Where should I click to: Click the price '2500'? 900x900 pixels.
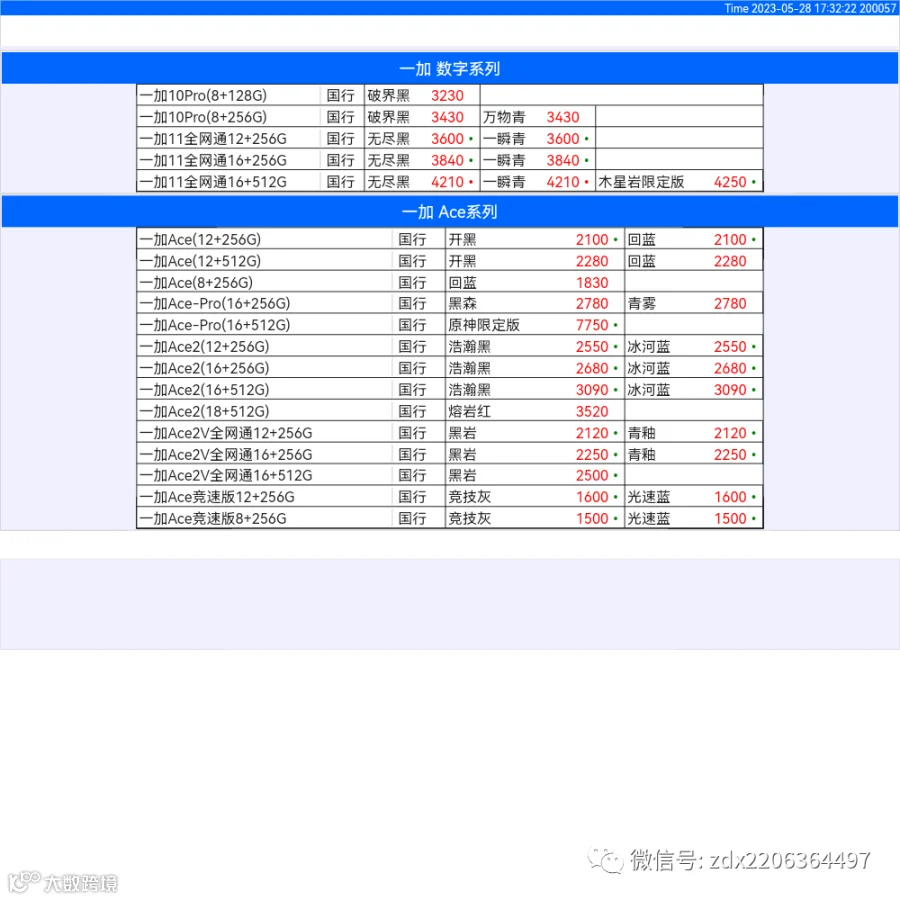(x=592, y=475)
